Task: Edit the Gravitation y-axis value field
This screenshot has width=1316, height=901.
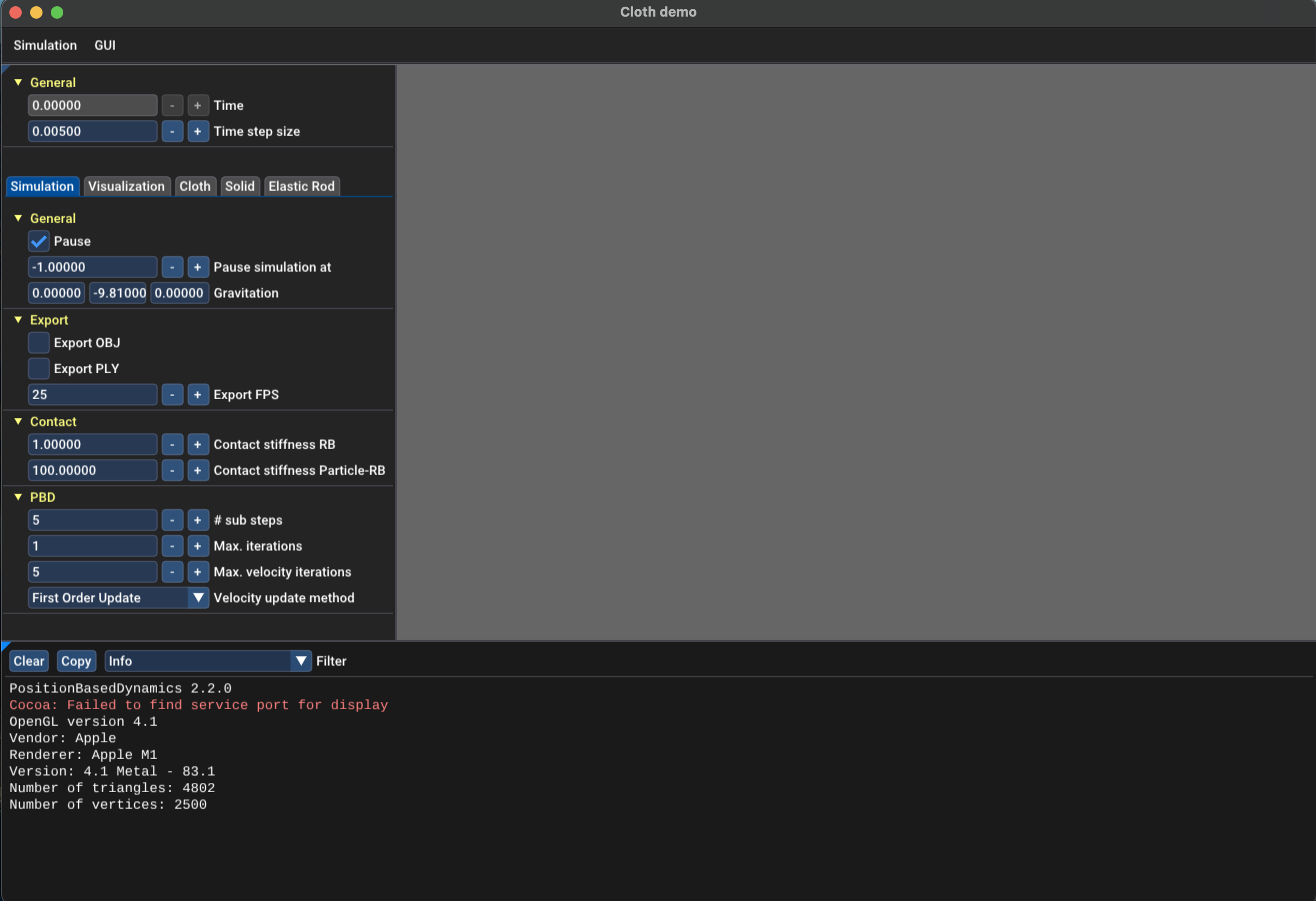Action: [x=118, y=293]
